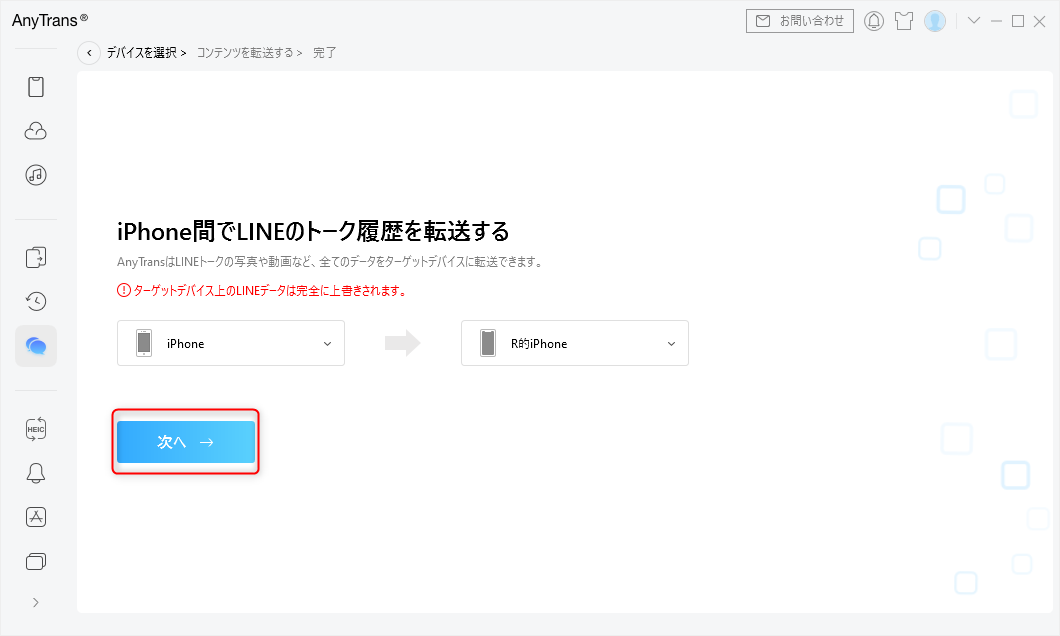Click the お問い合わせ contact button
The image size is (1060, 636).
click(x=800, y=21)
